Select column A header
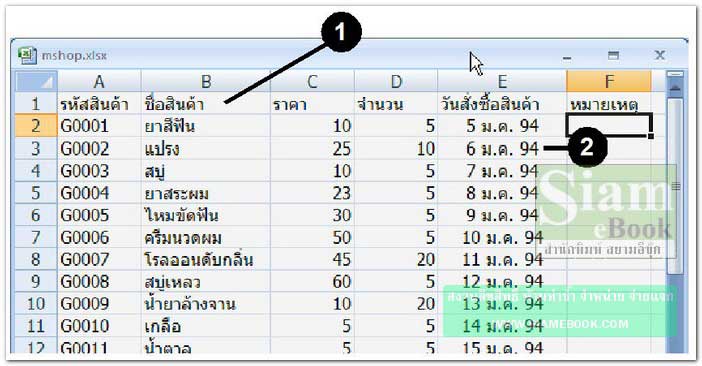Image resolution: width=702 pixels, height=366 pixels. click(99, 81)
